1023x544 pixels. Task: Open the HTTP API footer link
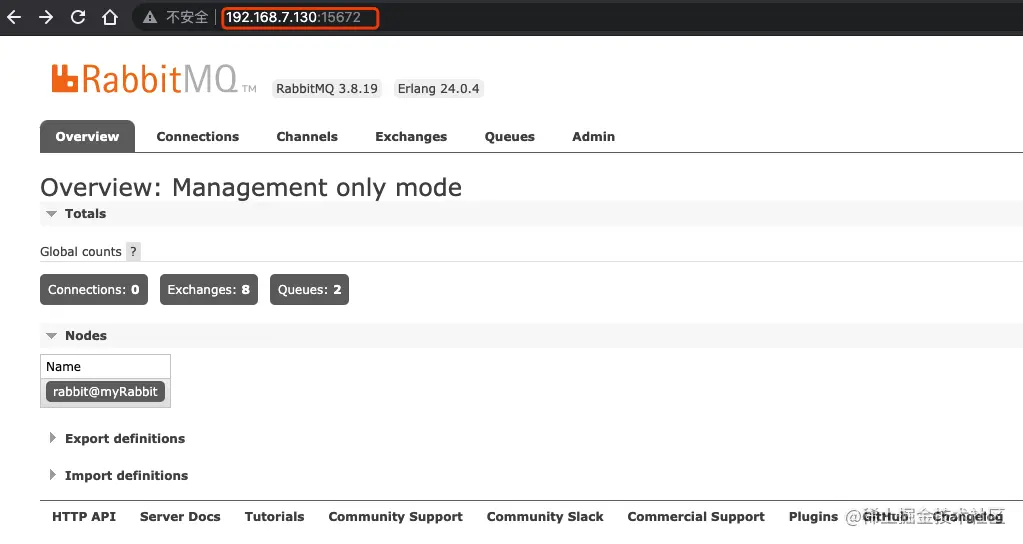pyautogui.click(x=84, y=517)
